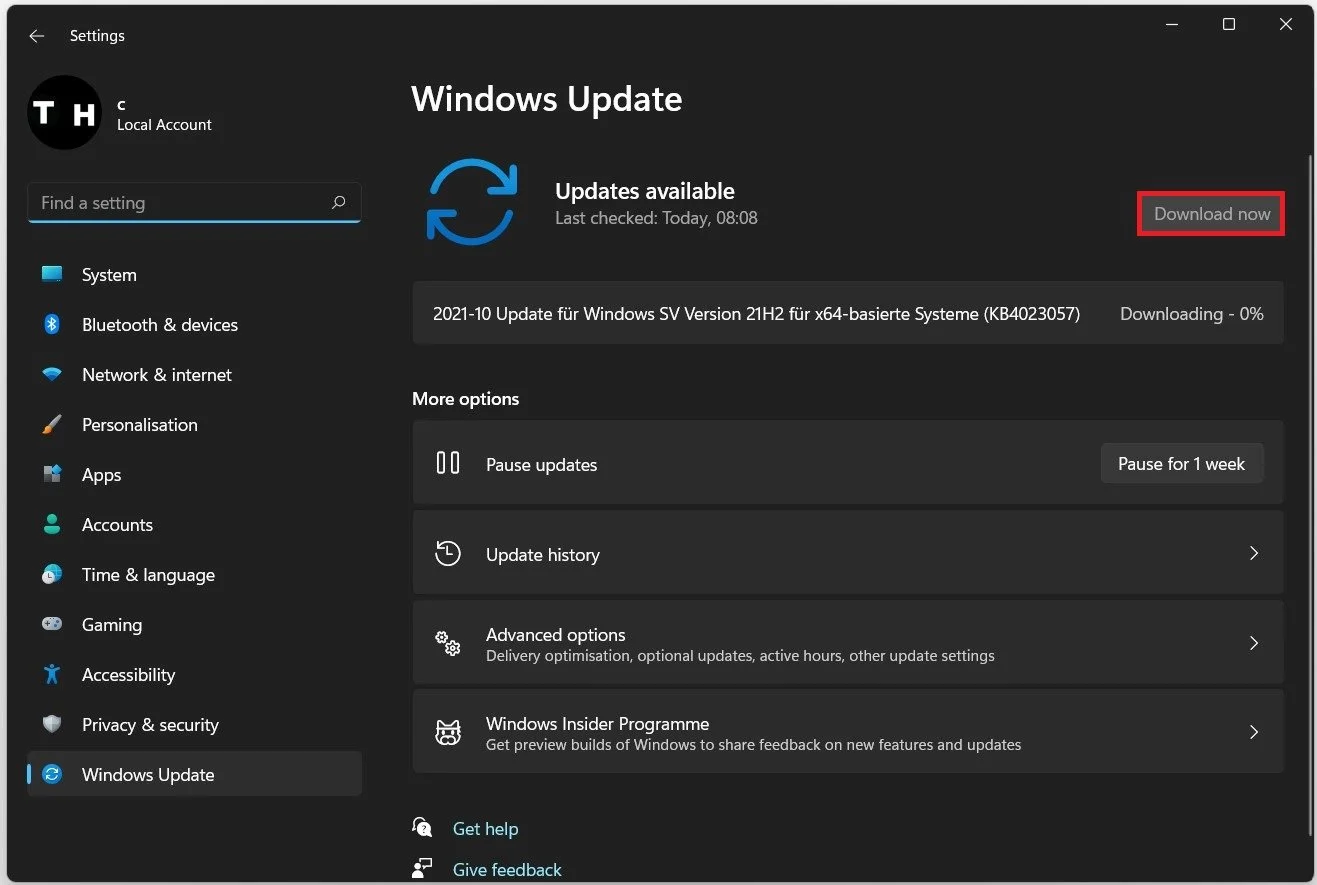Click the Pause updates label

[541, 465]
